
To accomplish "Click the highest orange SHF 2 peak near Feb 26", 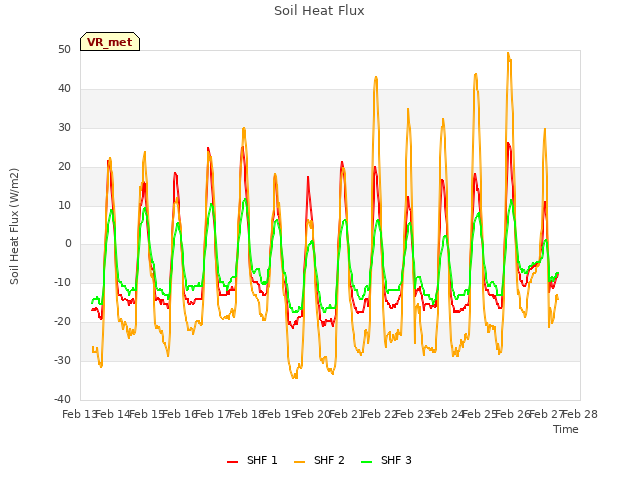I will click(x=508, y=53).
